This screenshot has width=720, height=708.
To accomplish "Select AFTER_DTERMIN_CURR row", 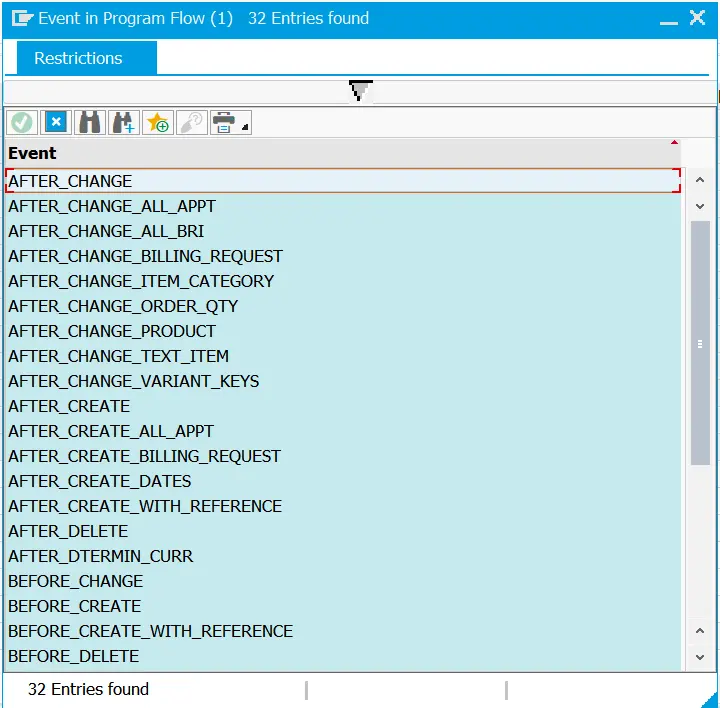I will pos(343,556).
